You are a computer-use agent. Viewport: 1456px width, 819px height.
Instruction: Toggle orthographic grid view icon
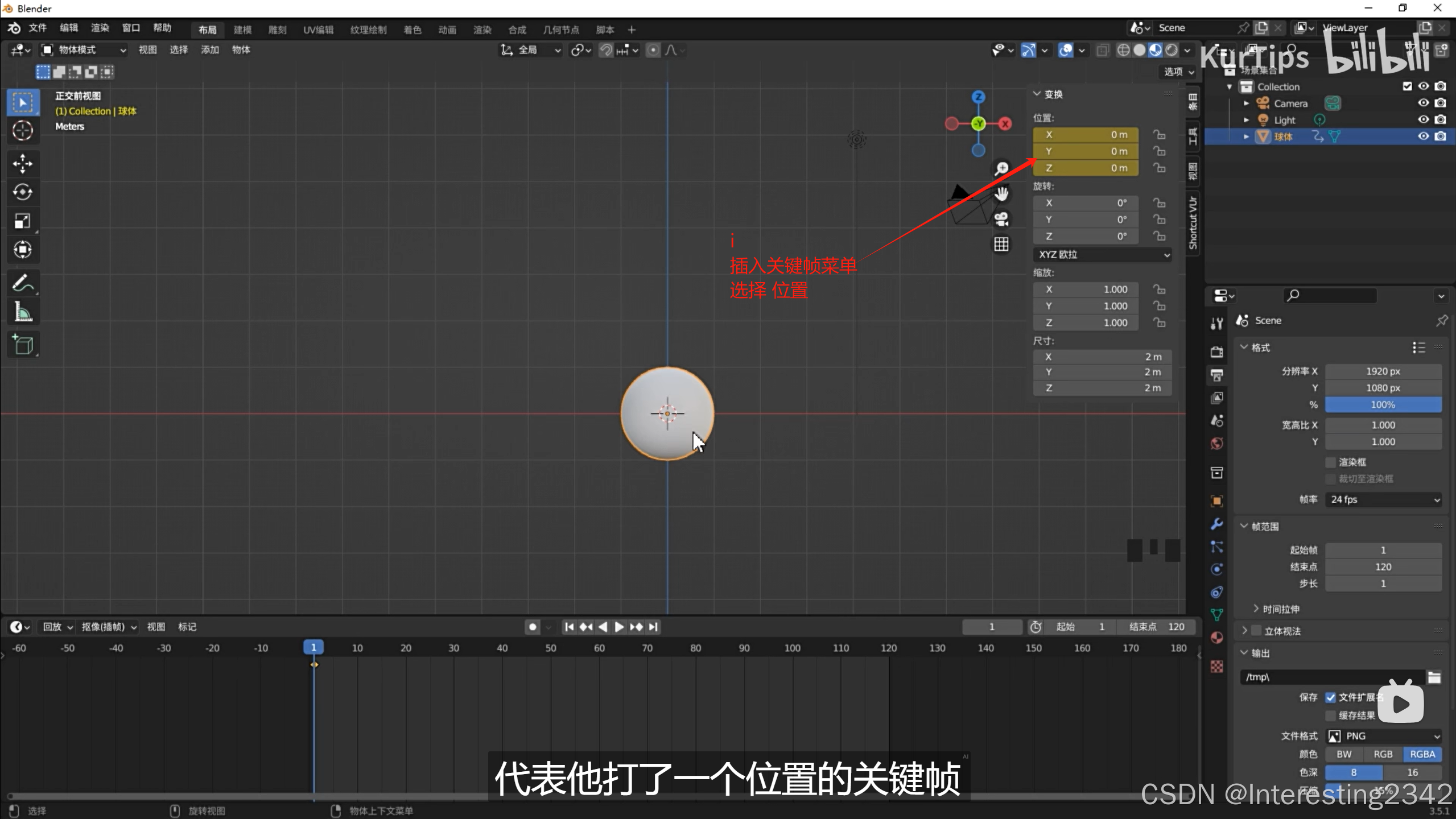coord(1001,245)
